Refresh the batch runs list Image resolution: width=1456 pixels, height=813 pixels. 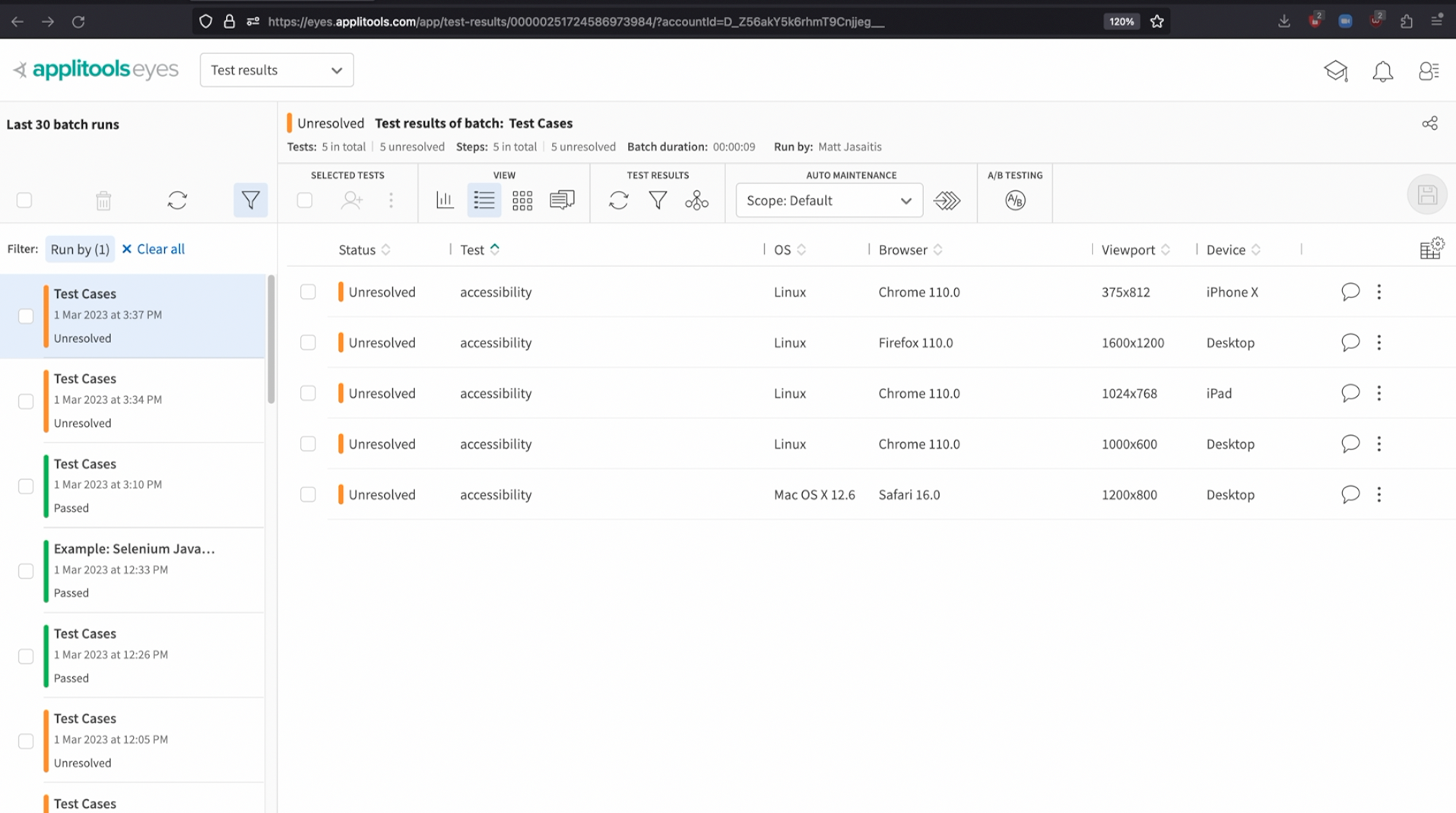[x=177, y=200]
